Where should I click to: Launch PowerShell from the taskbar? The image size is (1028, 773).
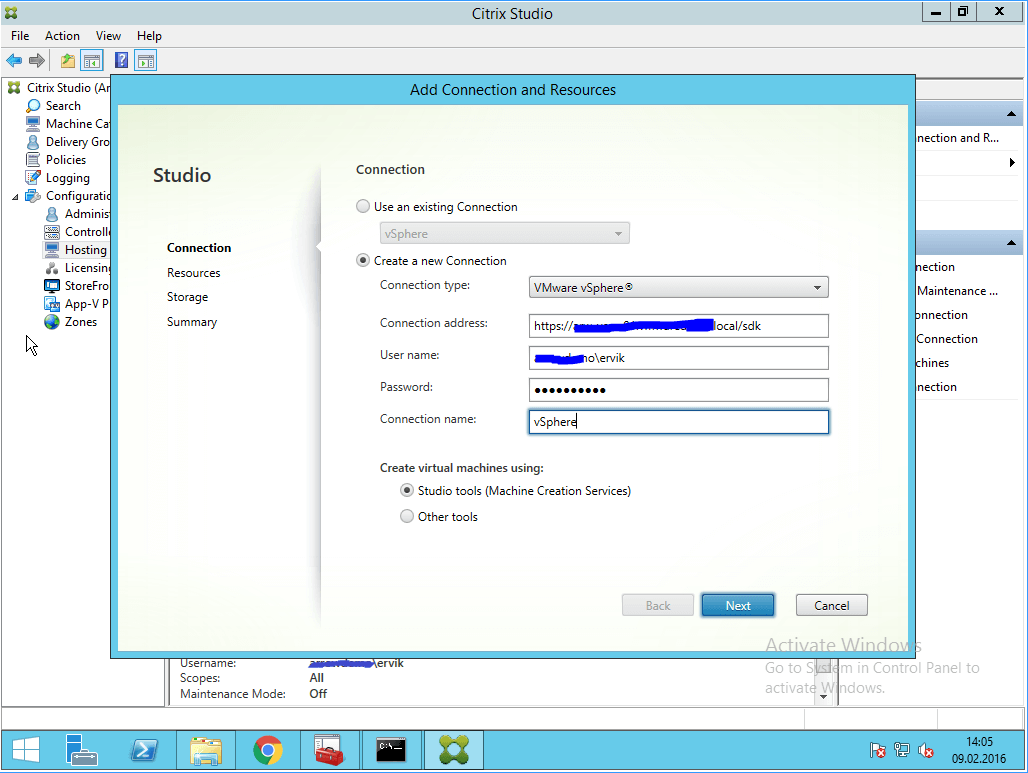[x=144, y=749]
